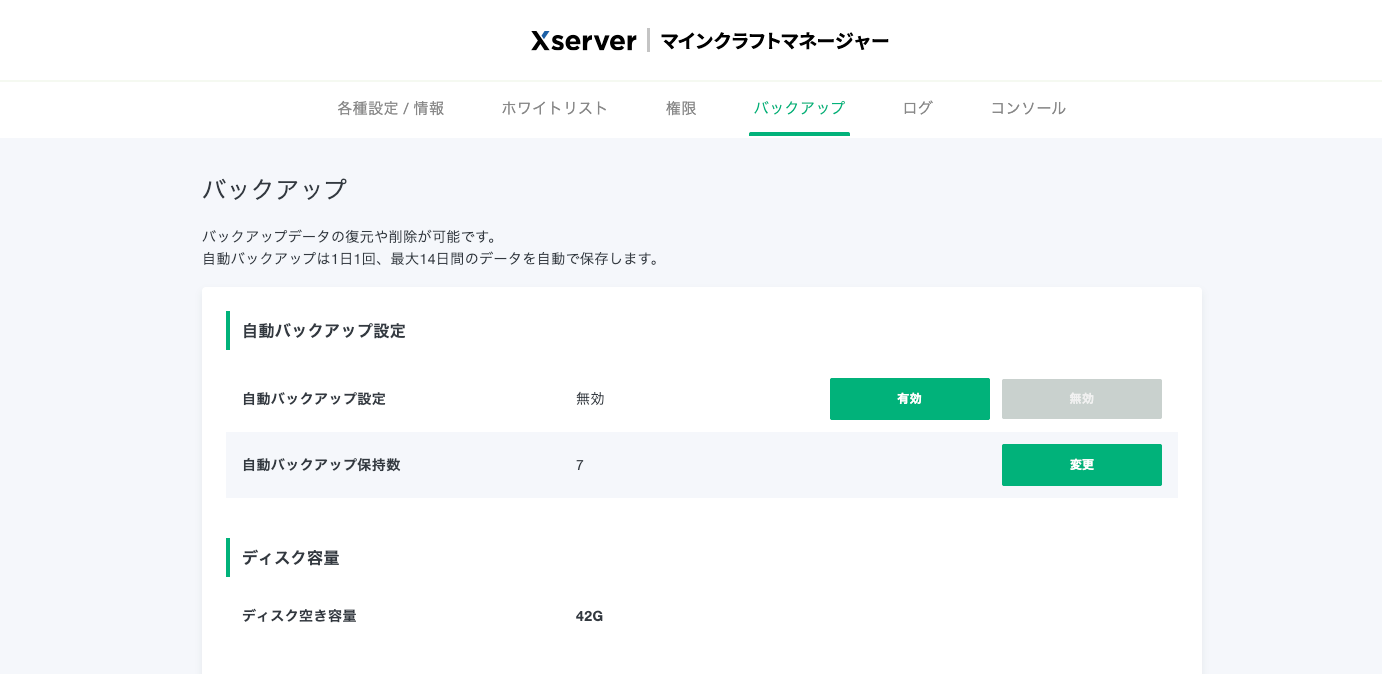Click the ディスク容量 section heading

coord(291,558)
